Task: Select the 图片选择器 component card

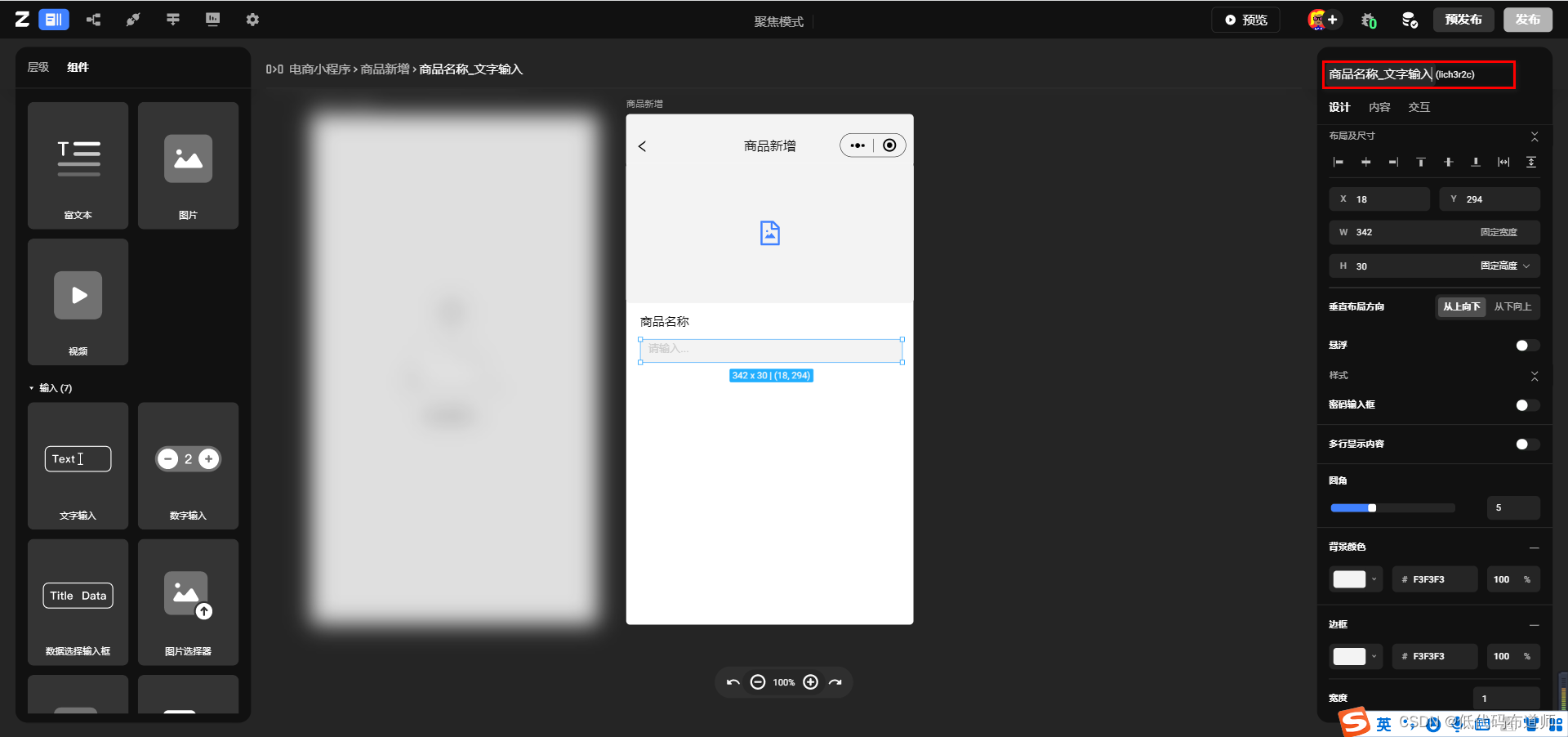Action: (188, 602)
